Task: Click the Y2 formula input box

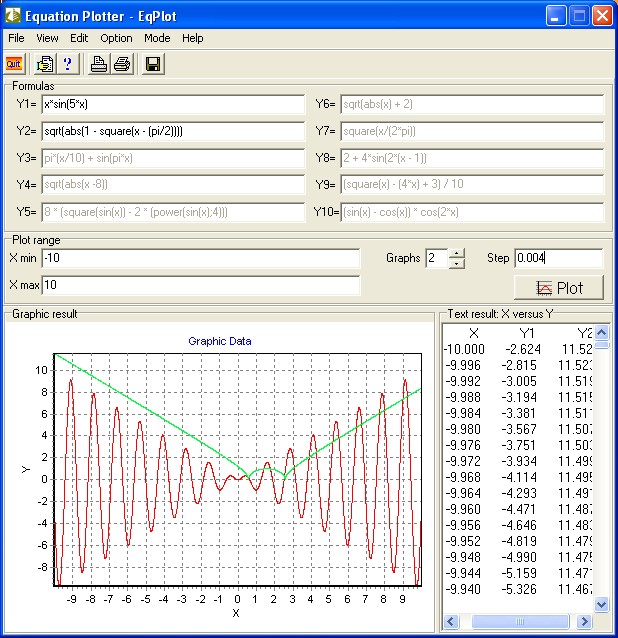Action: coord(172,131)
